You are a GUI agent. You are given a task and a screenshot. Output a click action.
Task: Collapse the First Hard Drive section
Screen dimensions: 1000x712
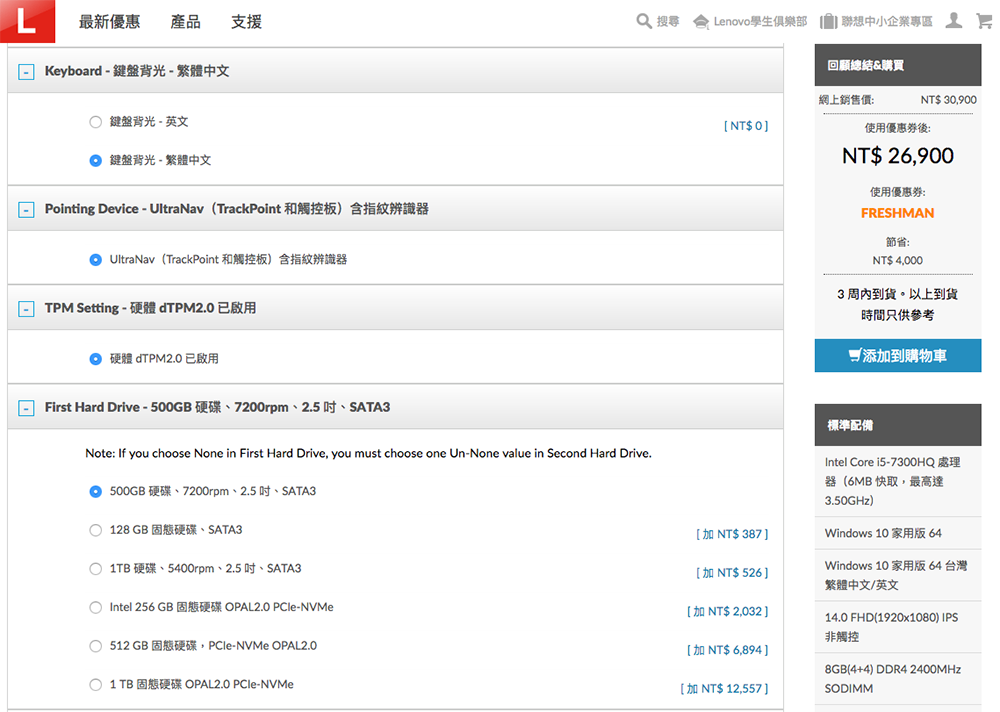(x=26, y=408)
